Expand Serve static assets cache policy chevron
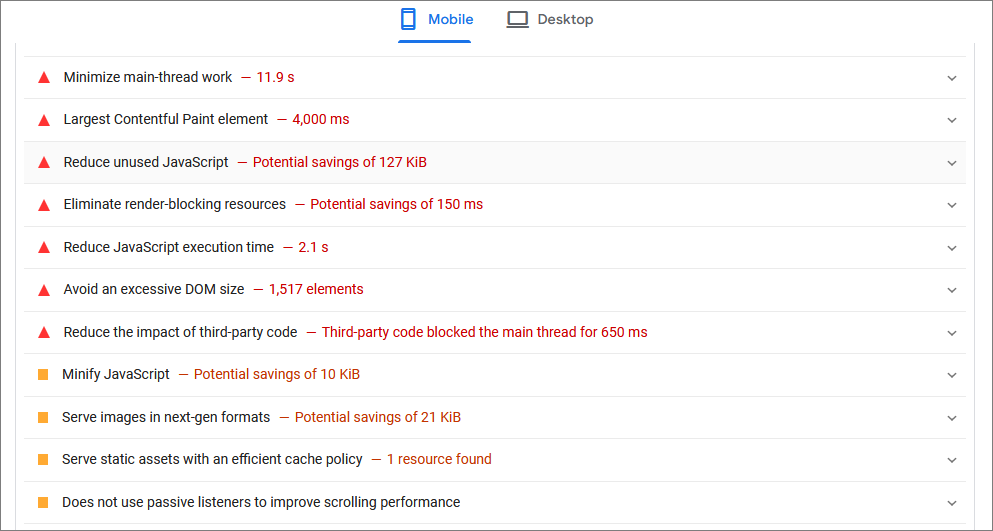This screenshot has width=993, height=531. tap(952, 460)
